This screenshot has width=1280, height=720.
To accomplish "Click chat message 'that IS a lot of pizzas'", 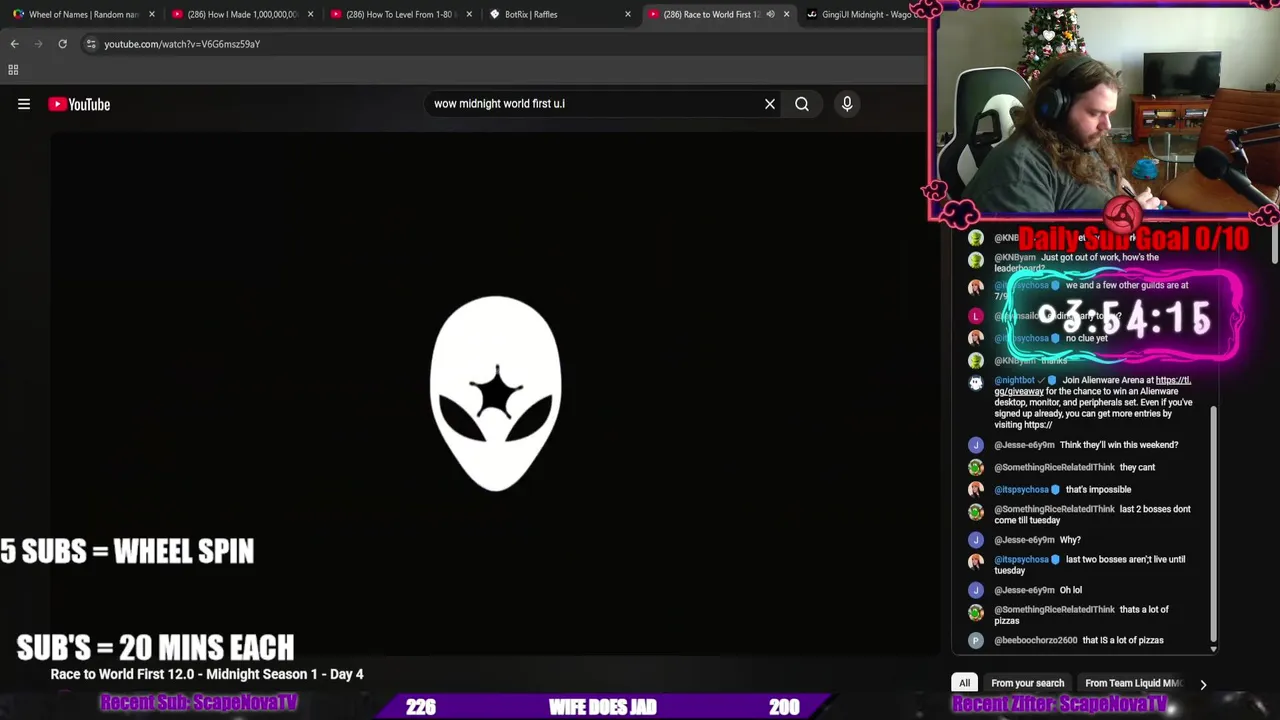I will pos(1124,640).
